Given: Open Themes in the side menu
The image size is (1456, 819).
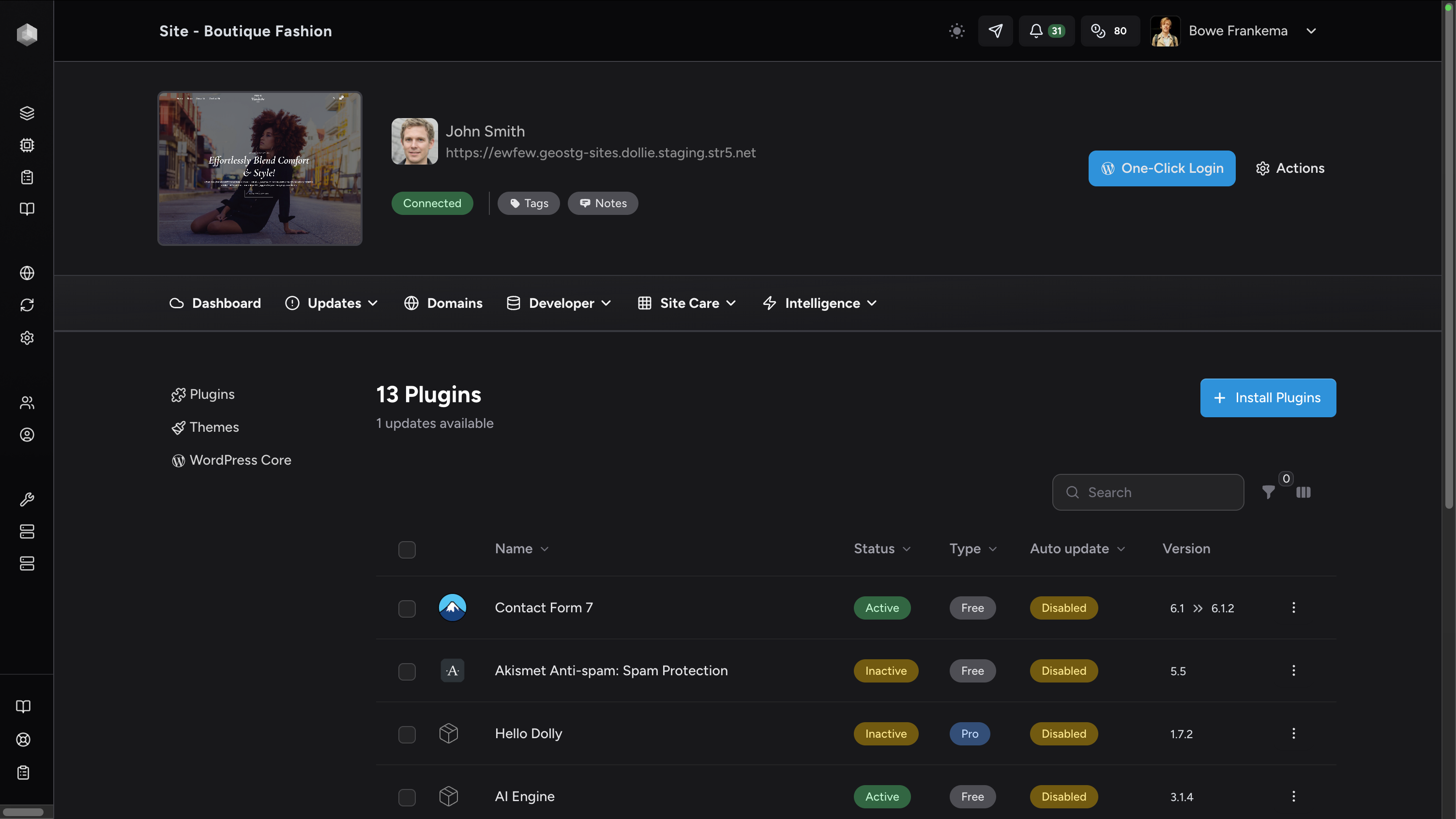Looking at the screenshot, I should click(x=213, y=427).
